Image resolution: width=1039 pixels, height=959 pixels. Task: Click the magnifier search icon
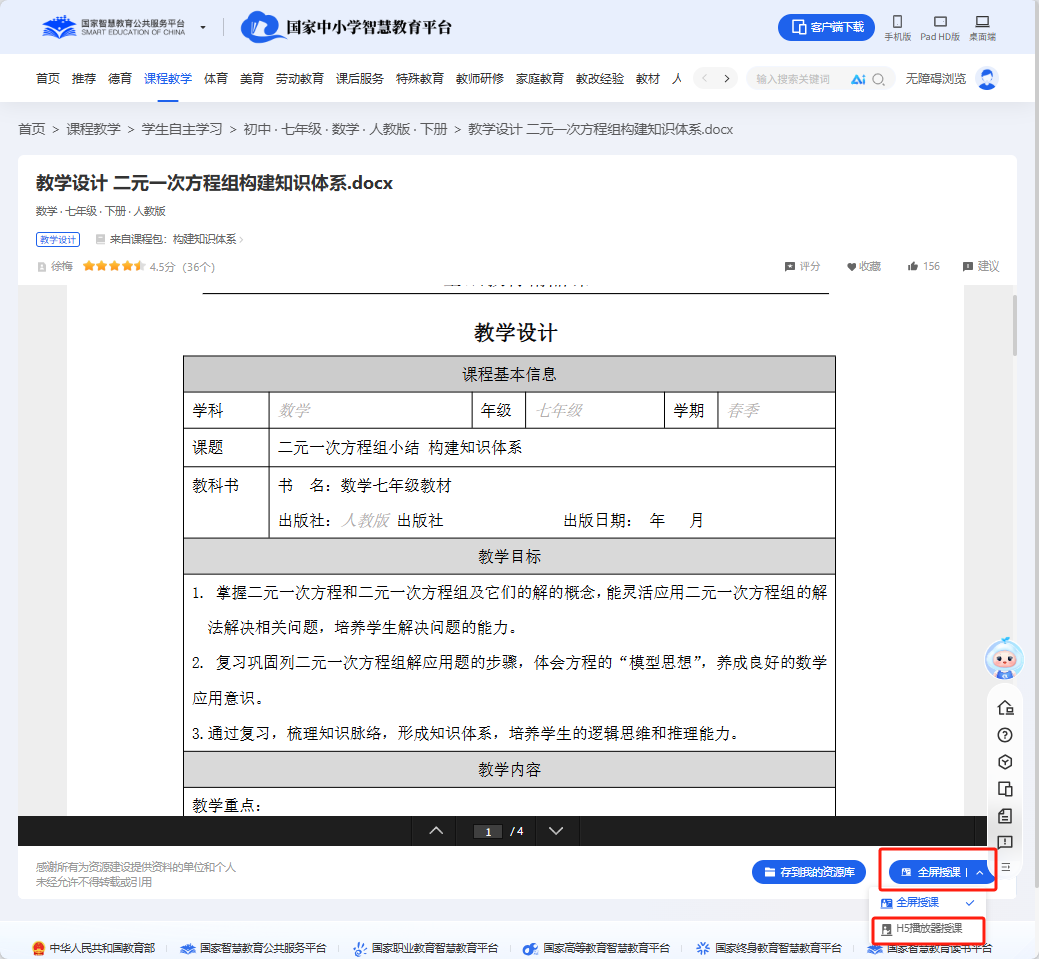[880, 78]
